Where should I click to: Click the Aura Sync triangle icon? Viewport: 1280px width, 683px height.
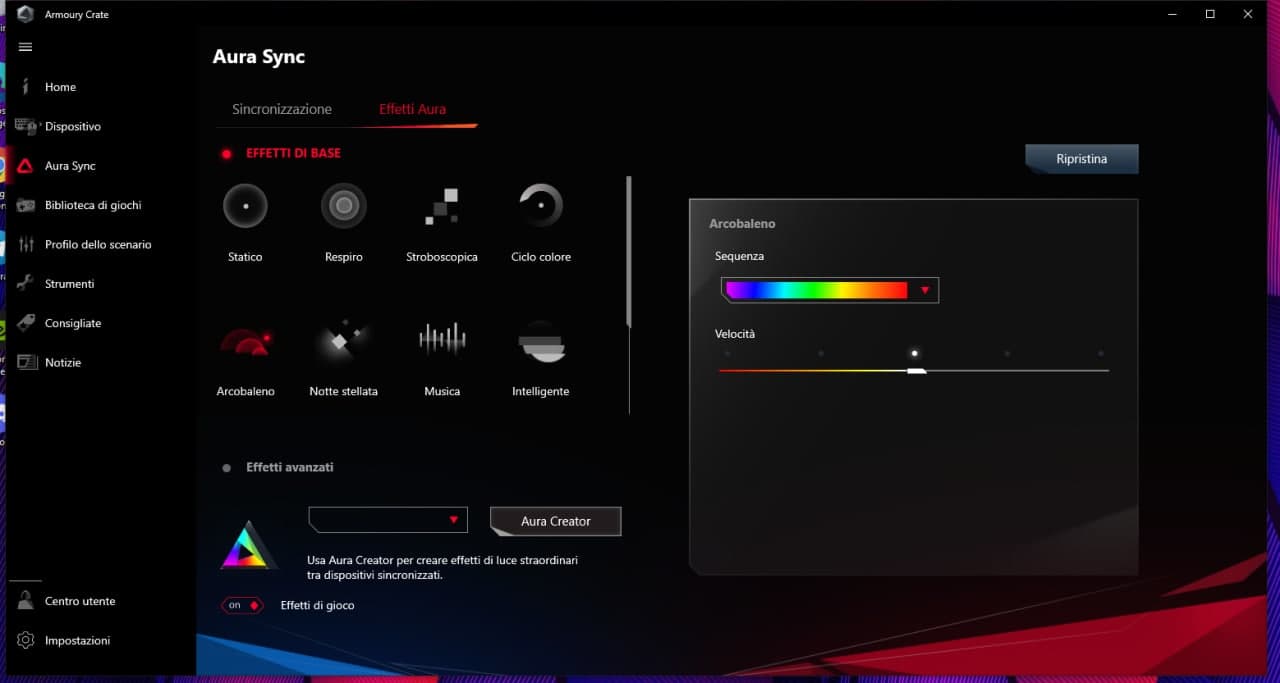(25, 166)
